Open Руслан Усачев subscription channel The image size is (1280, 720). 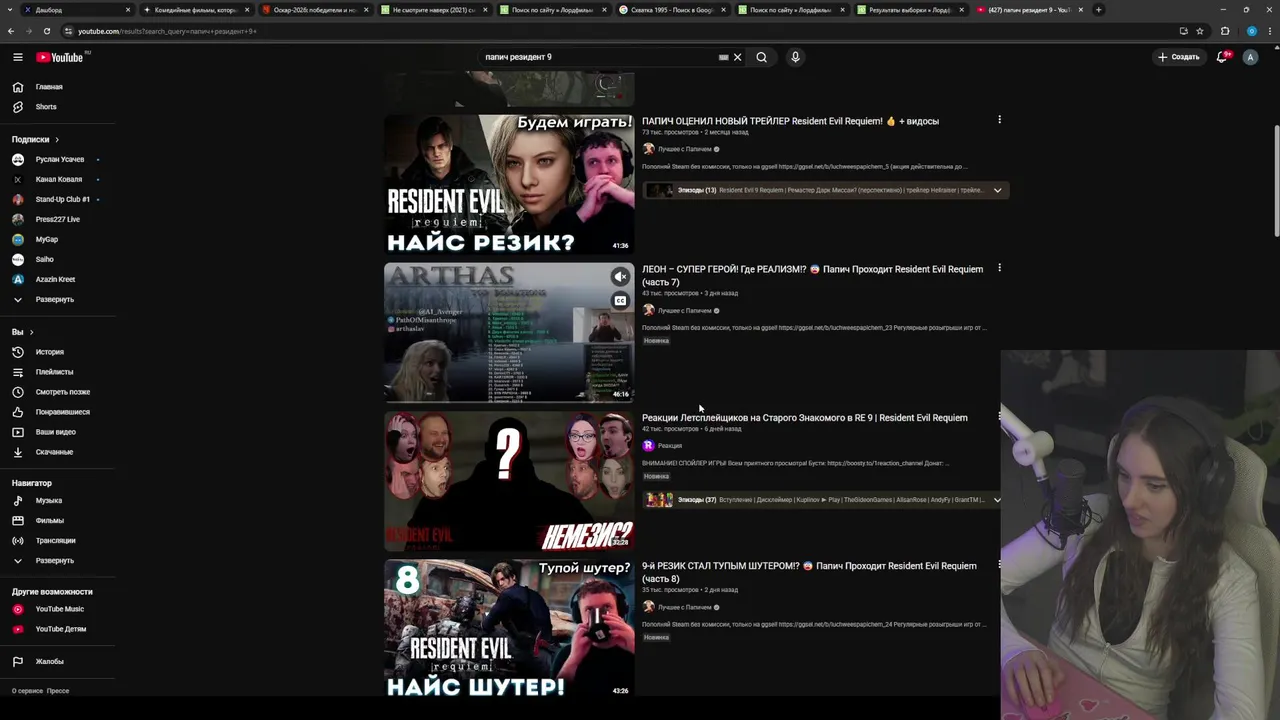click(58, 159)
